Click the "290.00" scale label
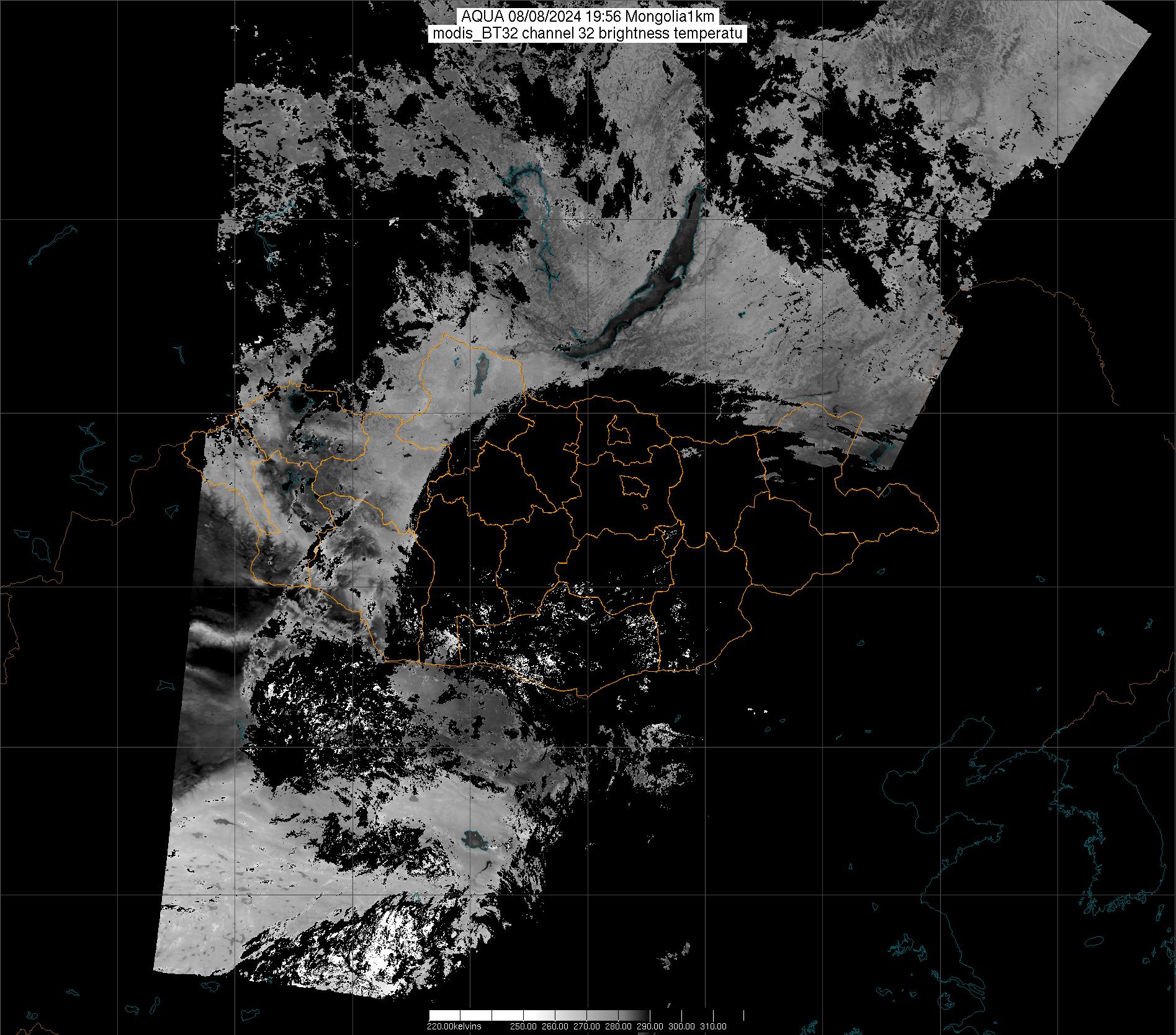Screen dimensions: 1176x1035 [650, 1026]
